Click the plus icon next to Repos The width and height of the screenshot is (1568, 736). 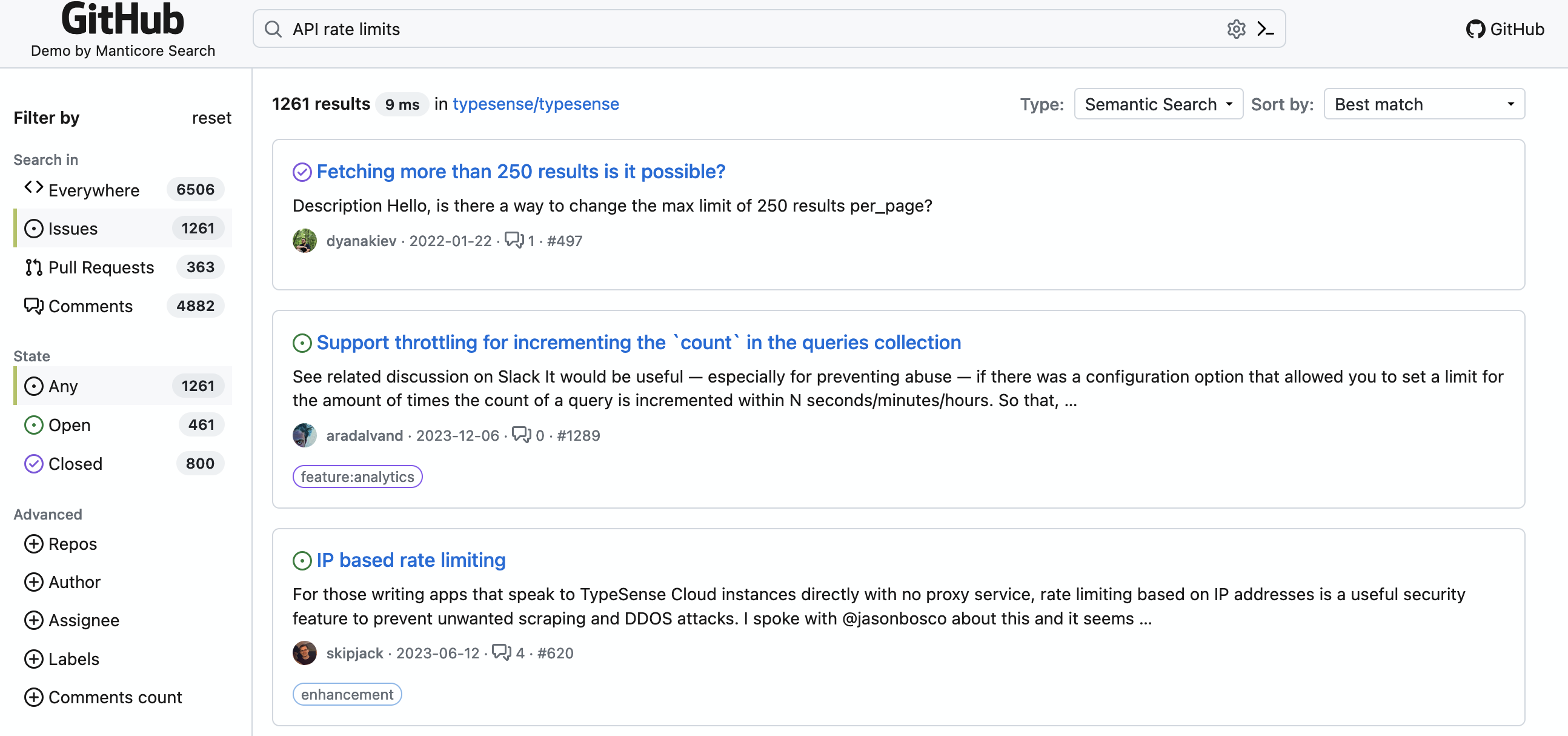point(33,543)
